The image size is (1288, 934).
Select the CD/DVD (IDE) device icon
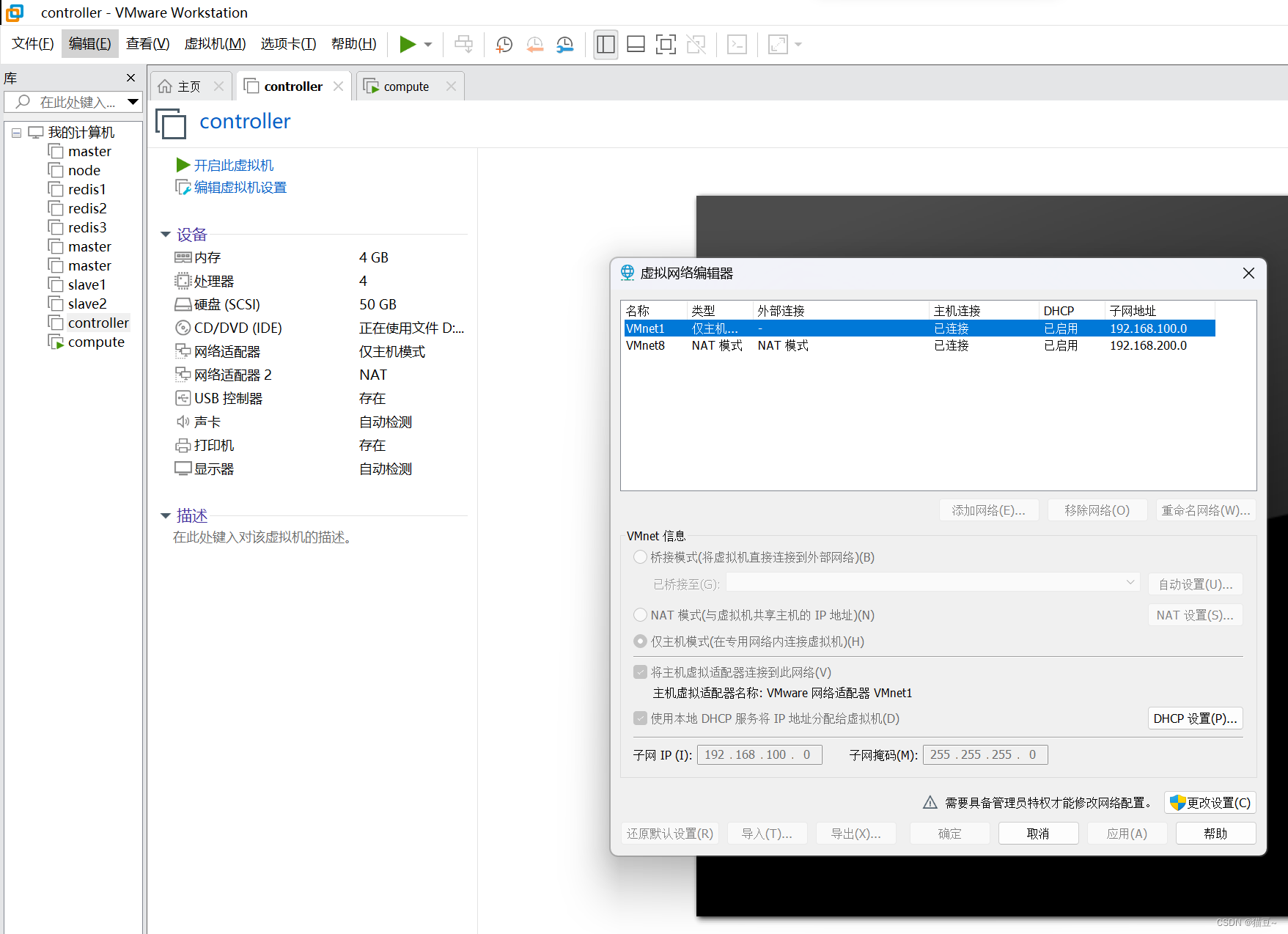pos(183,328)
